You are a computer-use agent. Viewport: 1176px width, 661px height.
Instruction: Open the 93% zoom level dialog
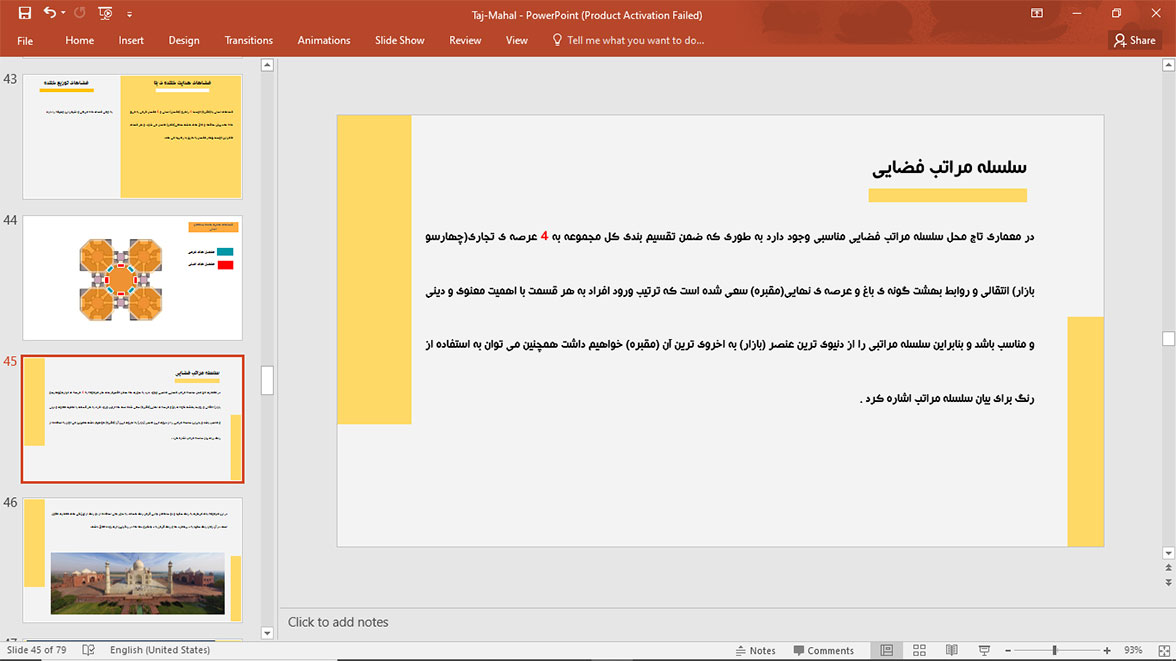point(1133,650)
